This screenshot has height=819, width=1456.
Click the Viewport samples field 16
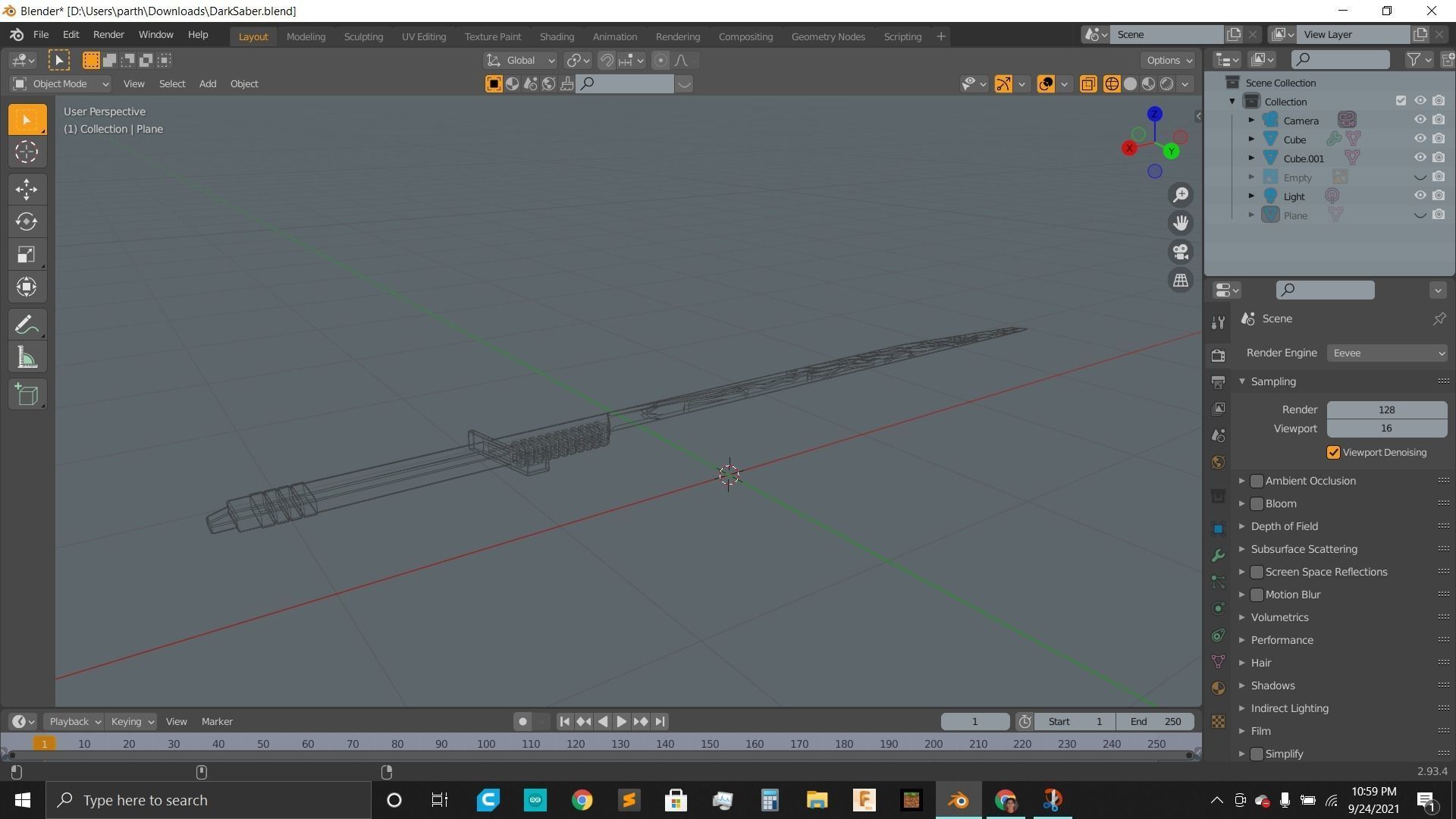pos(1387,429)
